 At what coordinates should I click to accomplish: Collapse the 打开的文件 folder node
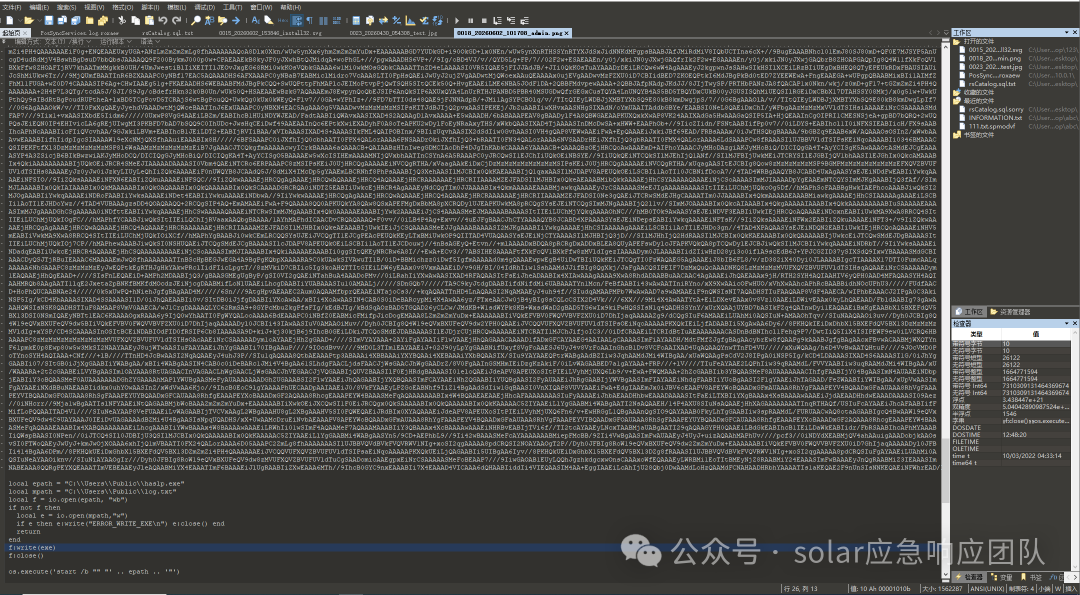[x=956, y=42]
